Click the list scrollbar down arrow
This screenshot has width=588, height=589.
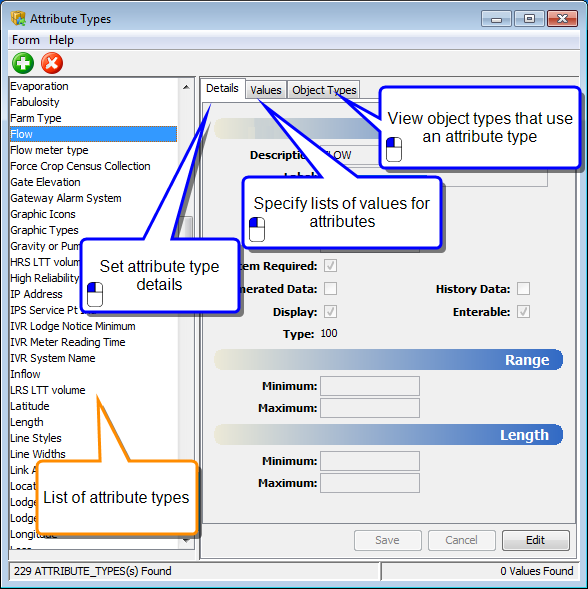click(x=186, y=541)
